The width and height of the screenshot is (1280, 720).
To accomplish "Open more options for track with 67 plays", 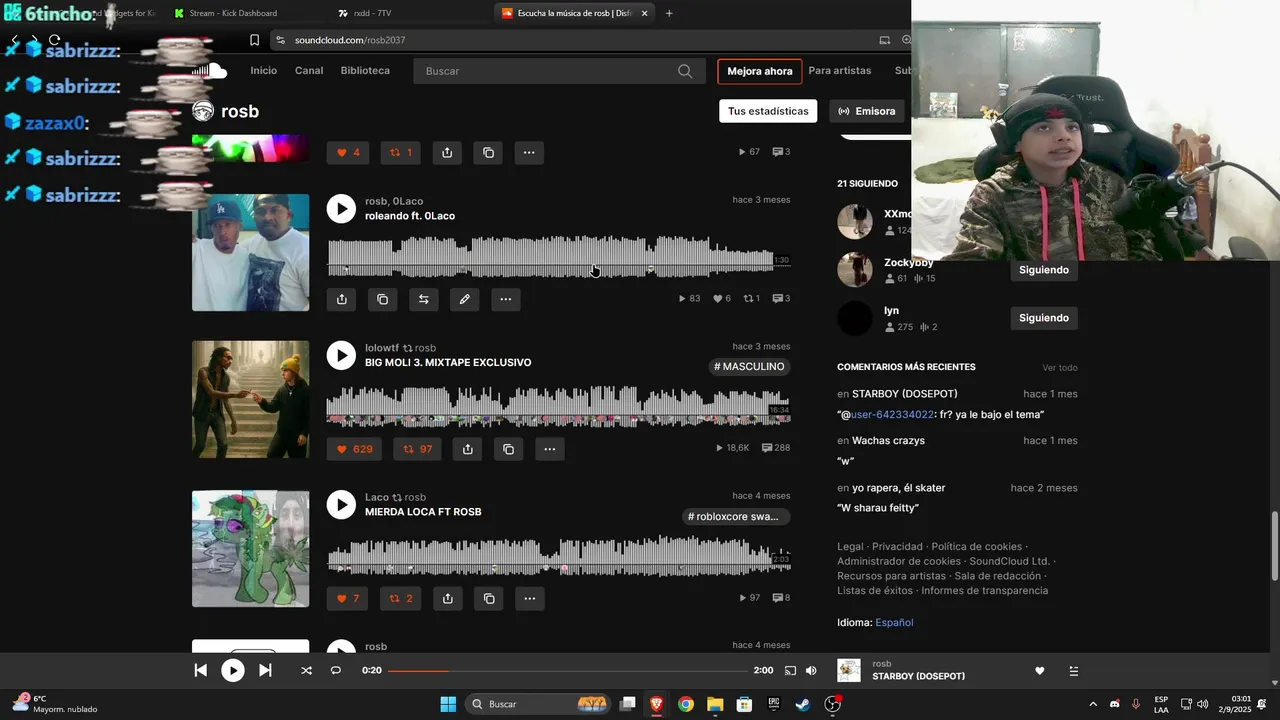I will (529, 152).
